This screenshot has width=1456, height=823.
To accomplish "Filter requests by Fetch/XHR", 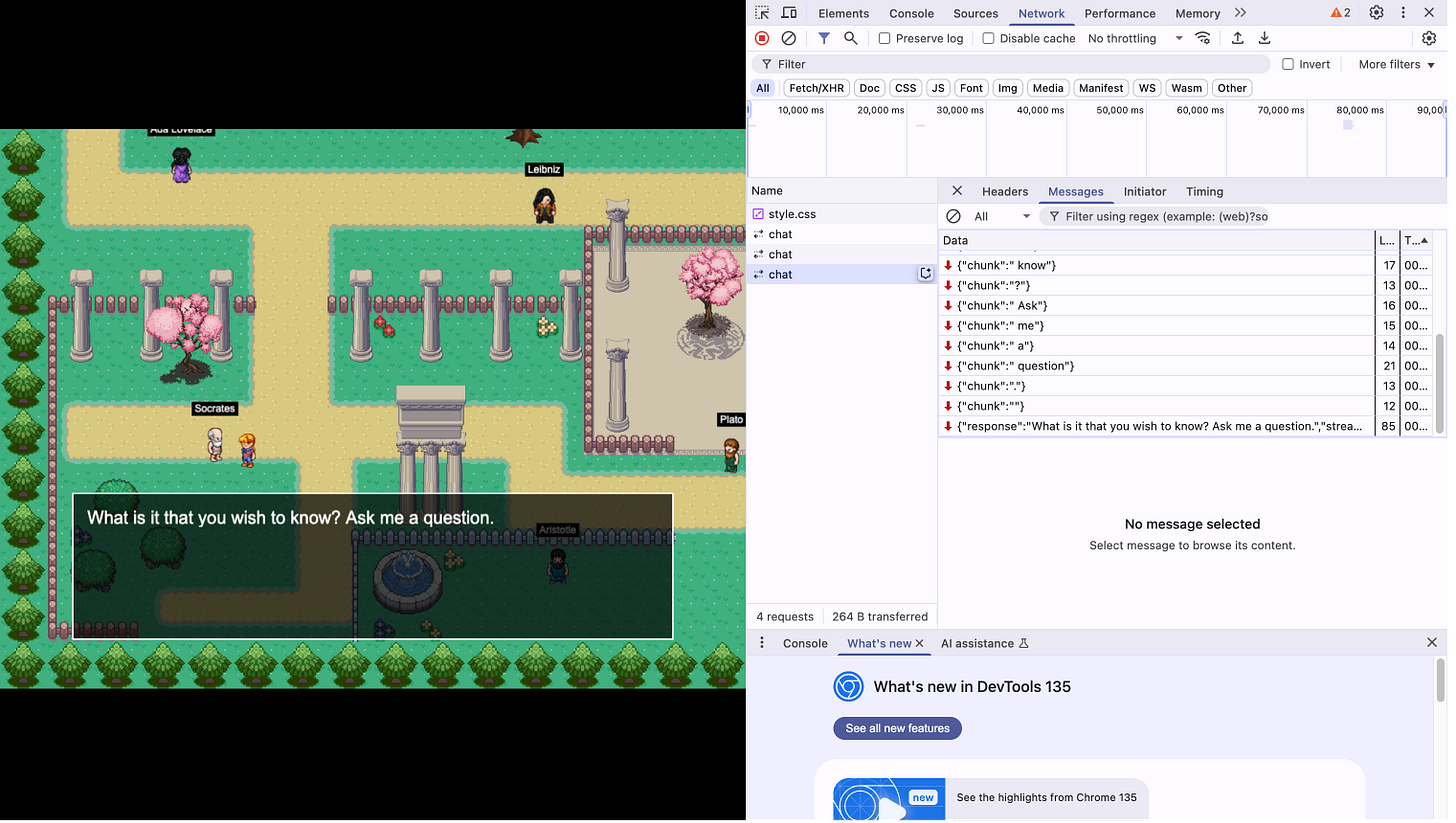I will click(x=817, y=88).
